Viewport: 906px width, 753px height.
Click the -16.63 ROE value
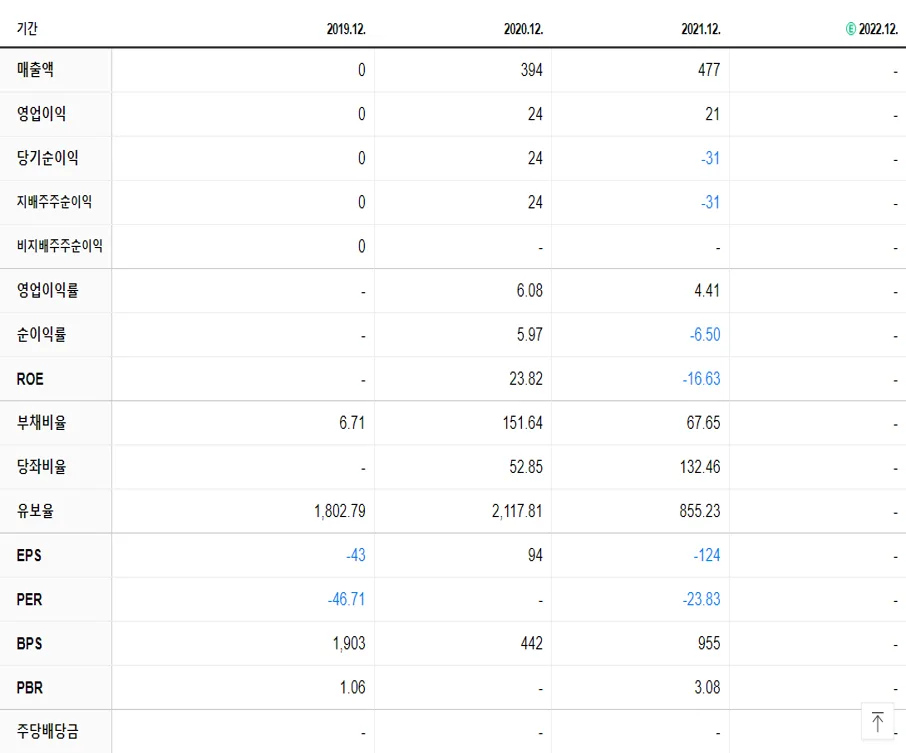[x=701, y=379]
